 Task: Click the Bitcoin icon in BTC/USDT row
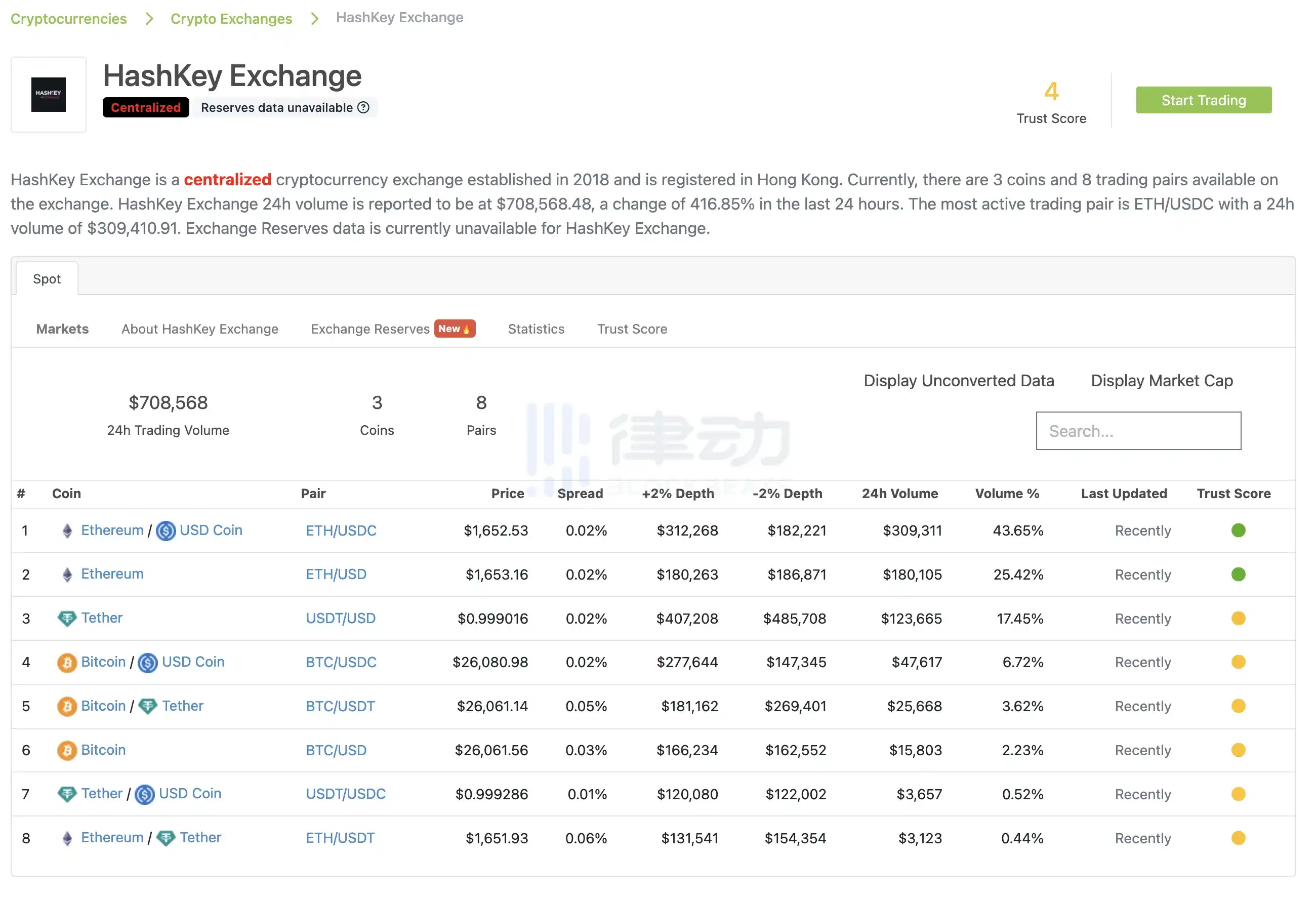pyautogui.click(x=67, y=706)
